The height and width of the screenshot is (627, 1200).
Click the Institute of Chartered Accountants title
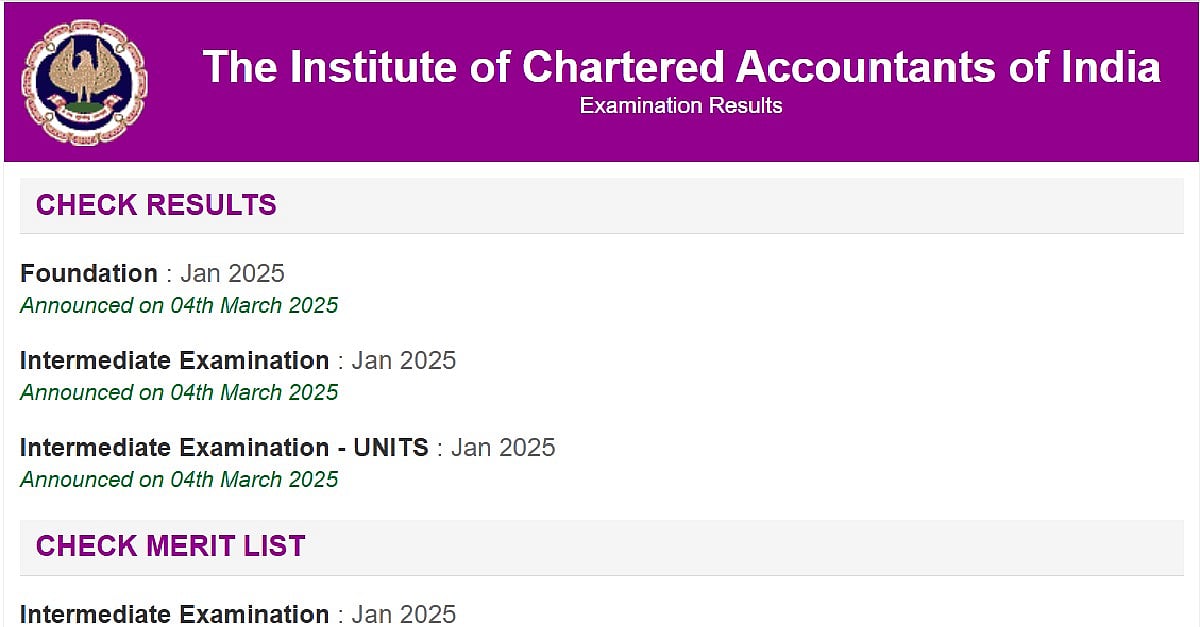[681, 67]
